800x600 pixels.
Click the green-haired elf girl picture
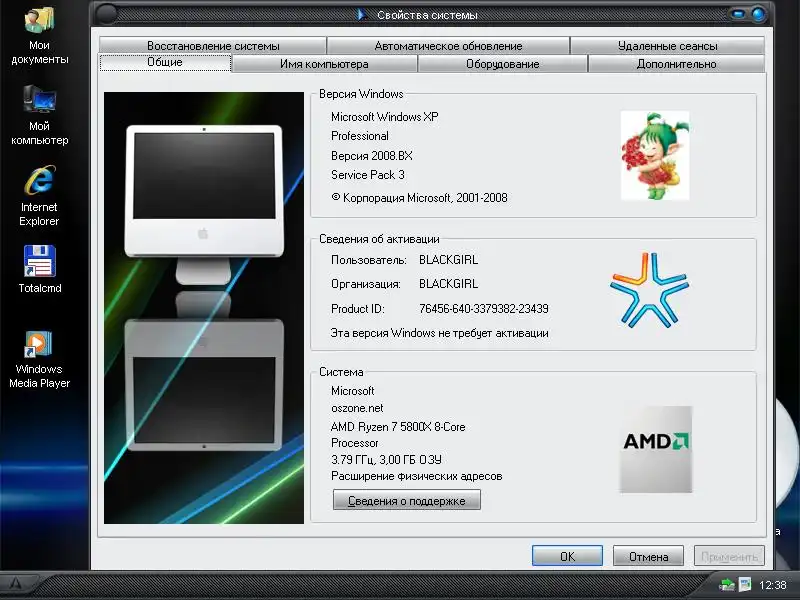[655, 156]
